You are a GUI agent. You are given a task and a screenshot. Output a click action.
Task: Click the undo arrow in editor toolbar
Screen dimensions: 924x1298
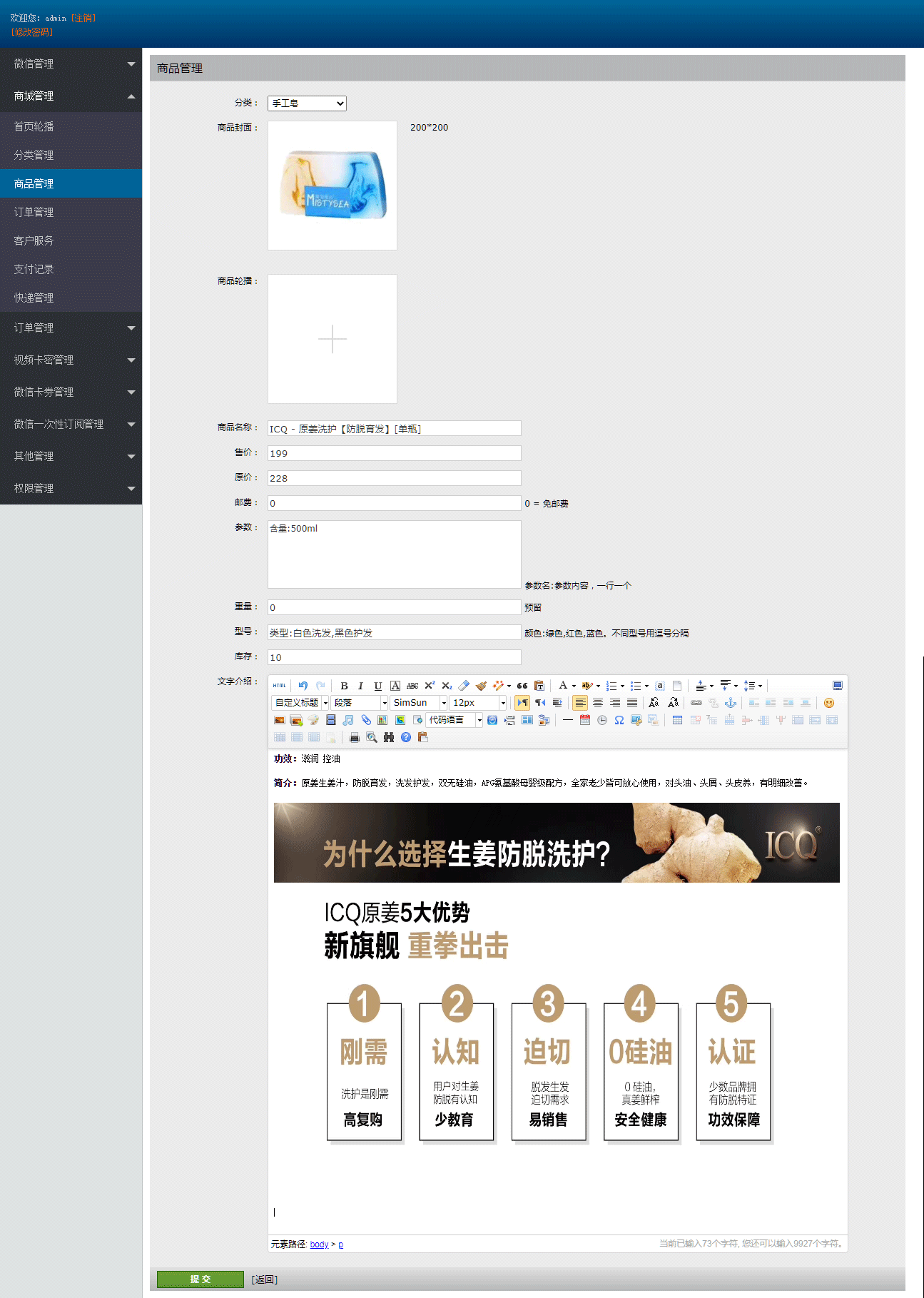coord(303,686)
